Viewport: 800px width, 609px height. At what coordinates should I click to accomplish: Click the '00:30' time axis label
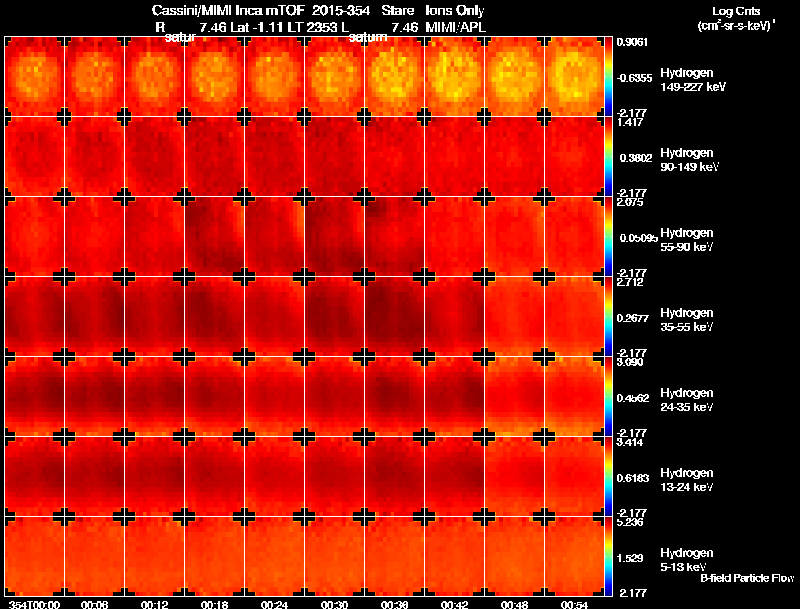pyautogui.click(x=334, y=605)
